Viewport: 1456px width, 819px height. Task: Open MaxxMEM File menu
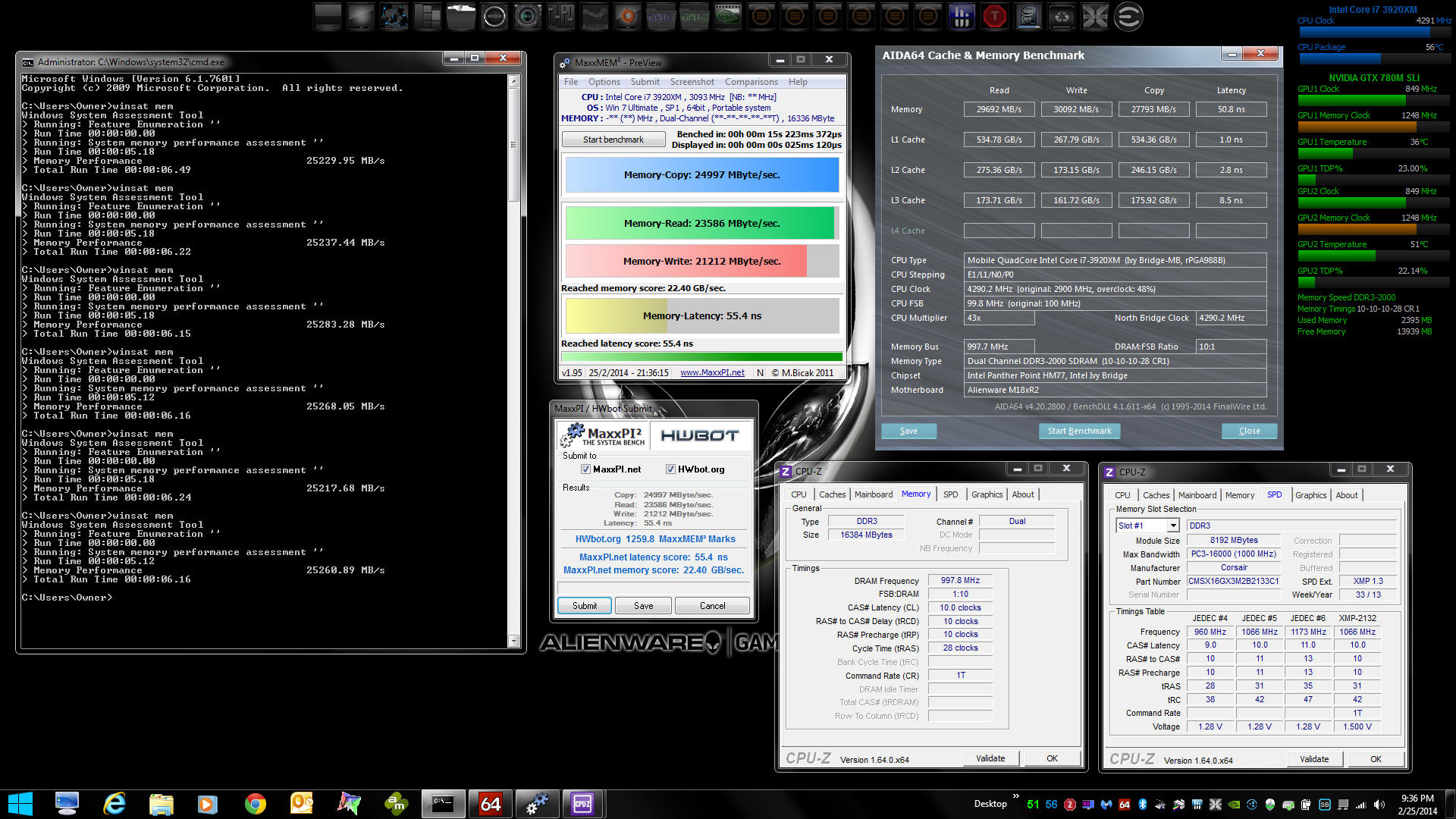[x=571, y=82]
